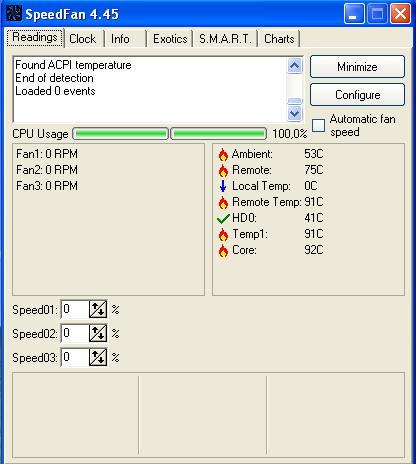
Task: Click the HD0 41C temperature value
Action: coord(314,218)
